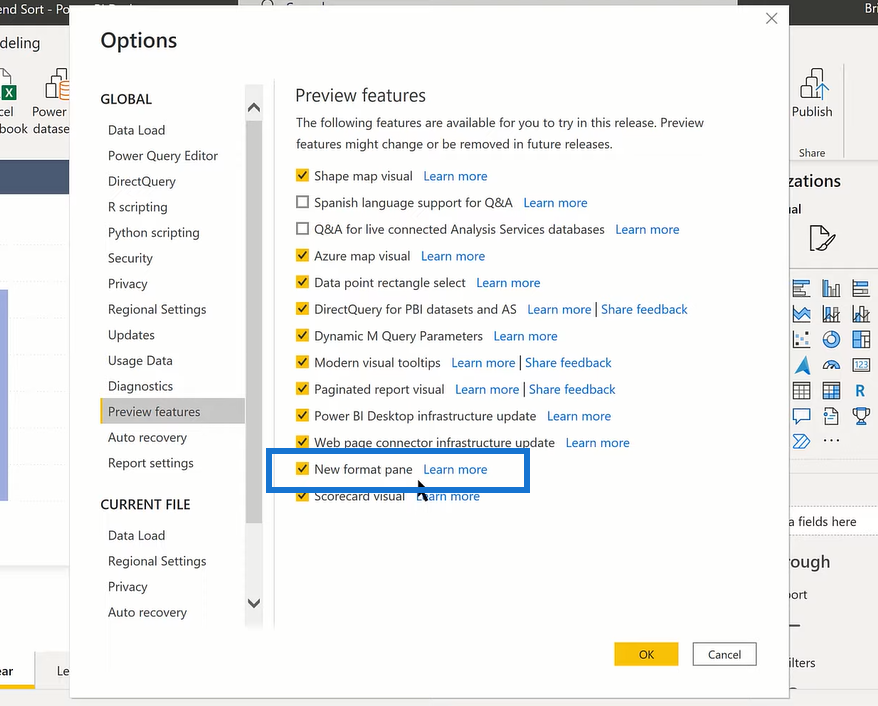Toggle Data point rectangle select checkbox

coord(302,282)
